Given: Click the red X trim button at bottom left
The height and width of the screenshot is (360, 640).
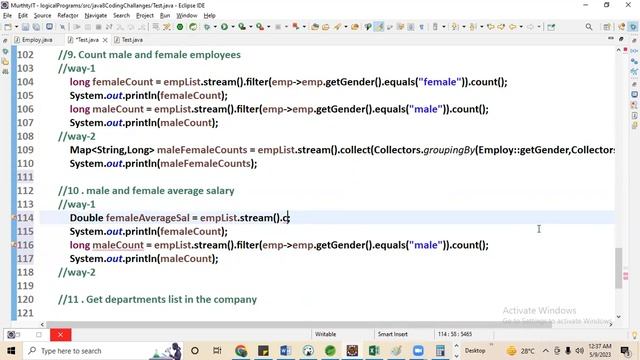Looking at the screenshot, I should pos(60,335).
